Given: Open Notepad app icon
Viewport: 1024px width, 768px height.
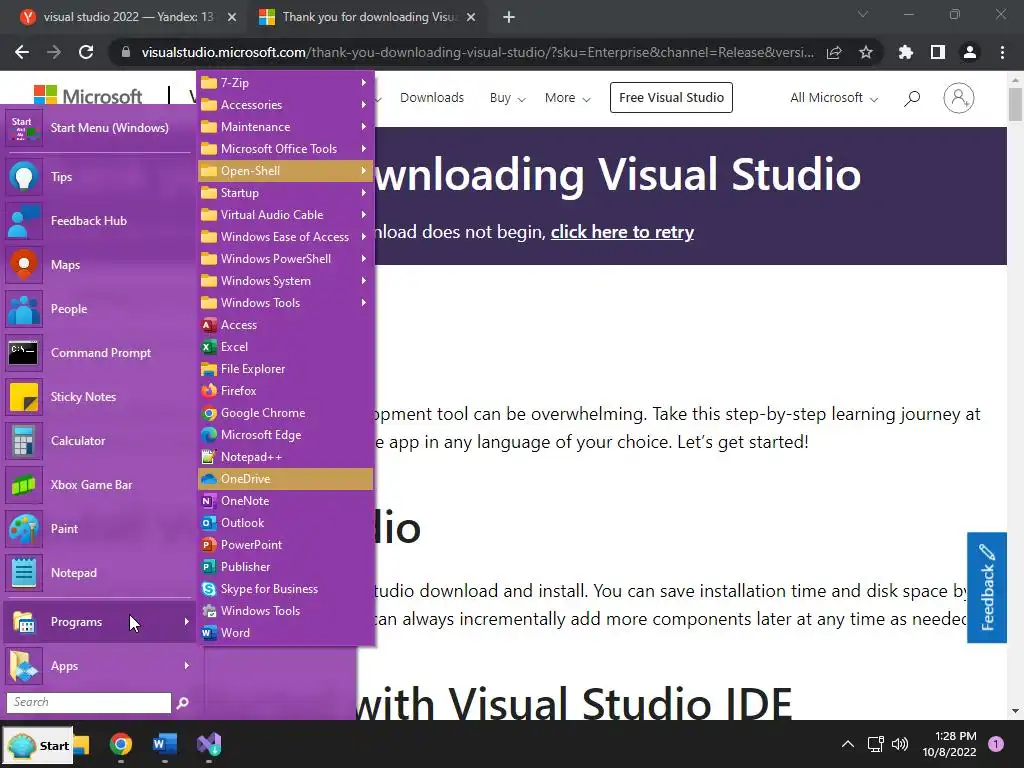Looking at the screenshot, I should 24,573.
